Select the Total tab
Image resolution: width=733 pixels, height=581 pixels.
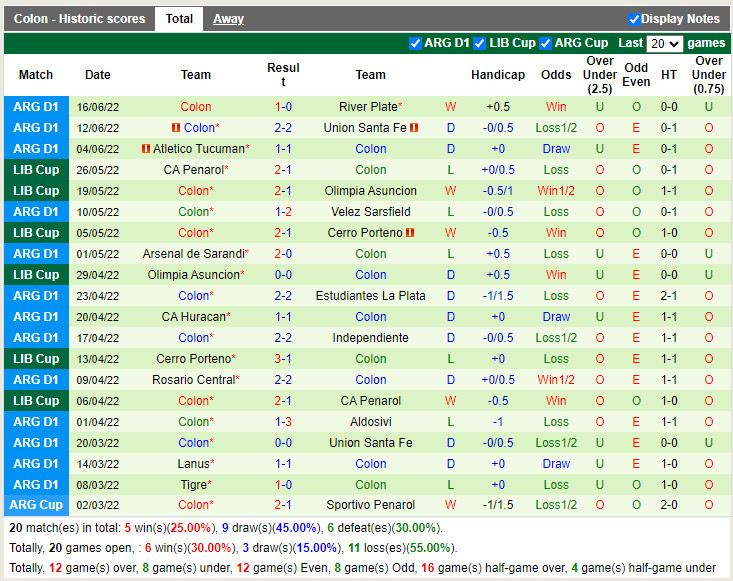[x=179, y=19]
